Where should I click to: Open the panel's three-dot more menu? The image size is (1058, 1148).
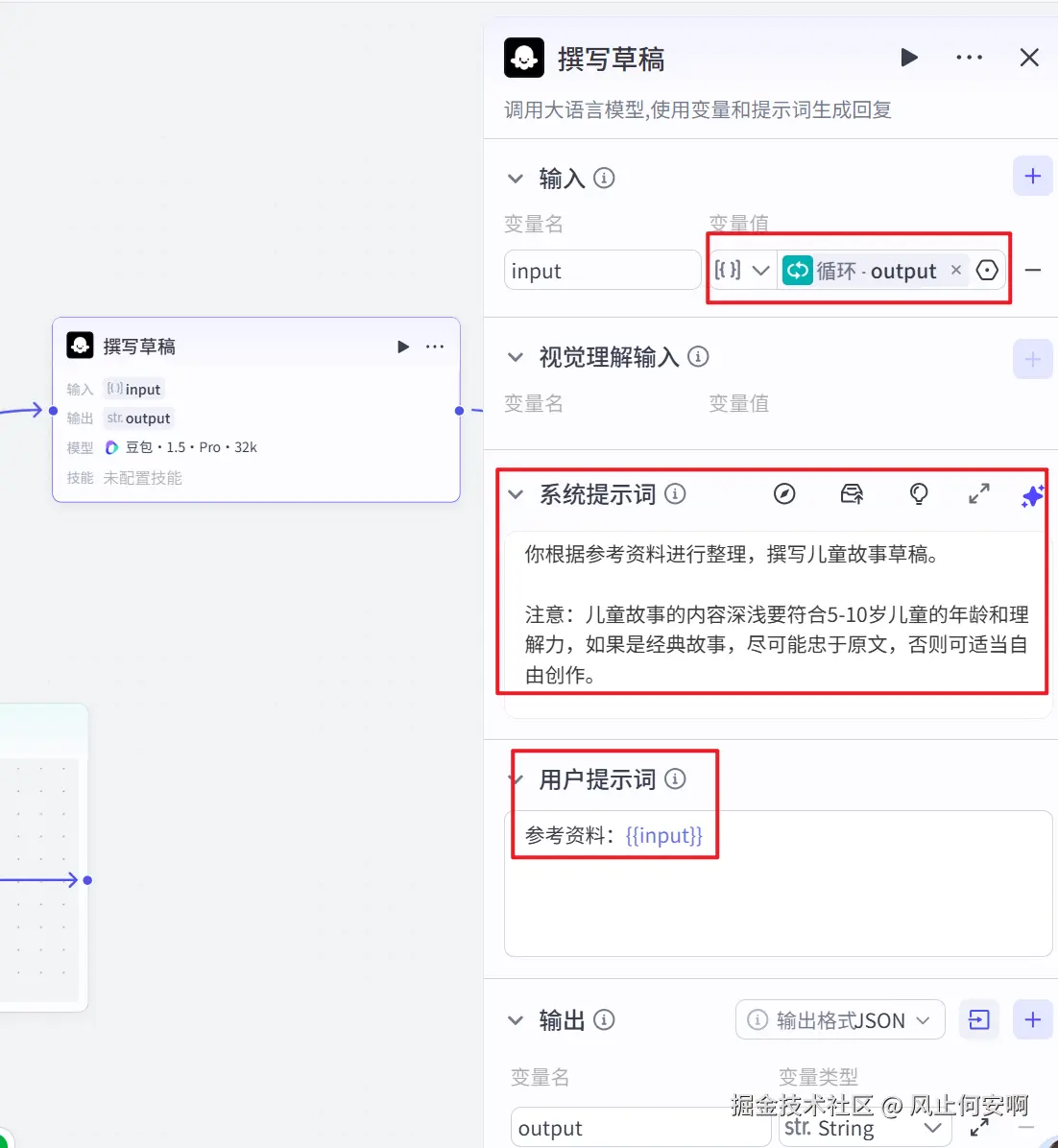coord(969,57)
